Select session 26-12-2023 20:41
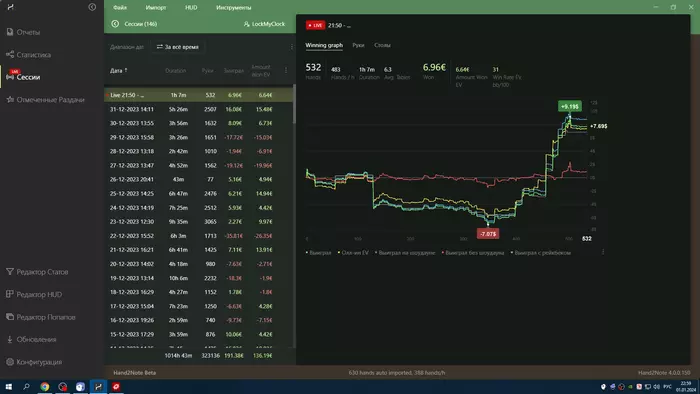This screenshot has width=700, height=394. (x=199, y=179)
